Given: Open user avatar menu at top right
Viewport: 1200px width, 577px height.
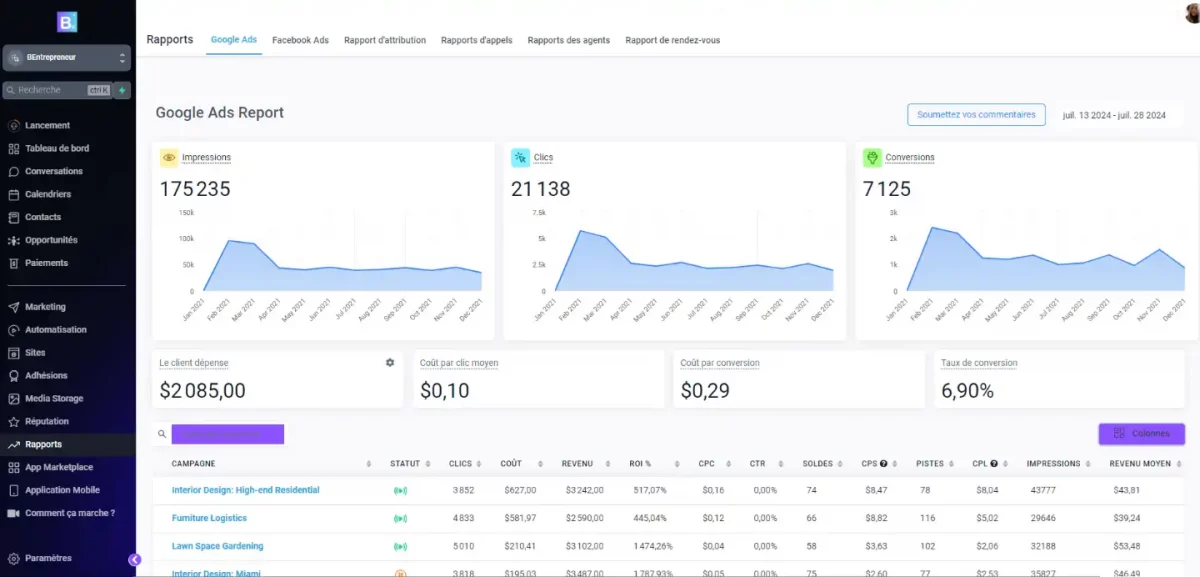Looking at the screenshot, I should tap(1191, 11).
